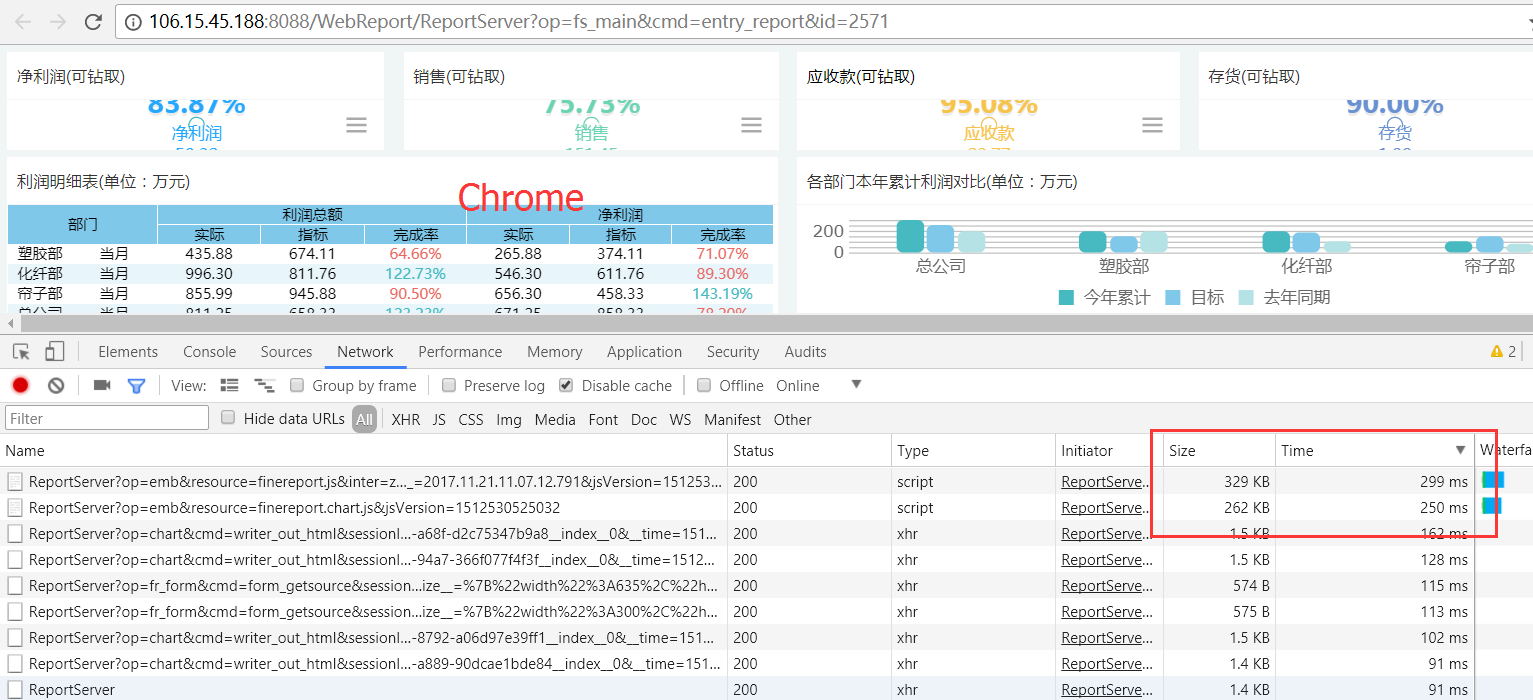Toggle the device toolbar icon
Viewport: 1533px width, 700px height.
click(55, 351)
